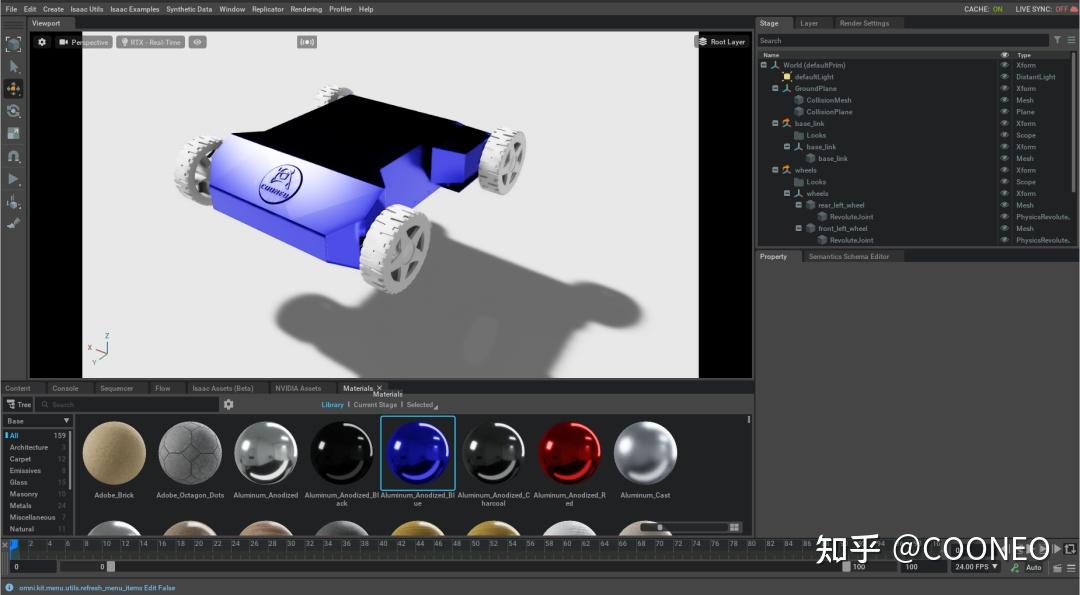
Task: Click the status bar info icon
Action: [x=9, y=588]
